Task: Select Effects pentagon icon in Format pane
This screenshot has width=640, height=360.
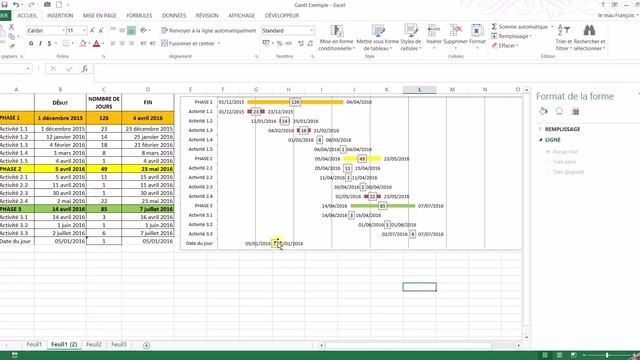Action: click(559, 111)
